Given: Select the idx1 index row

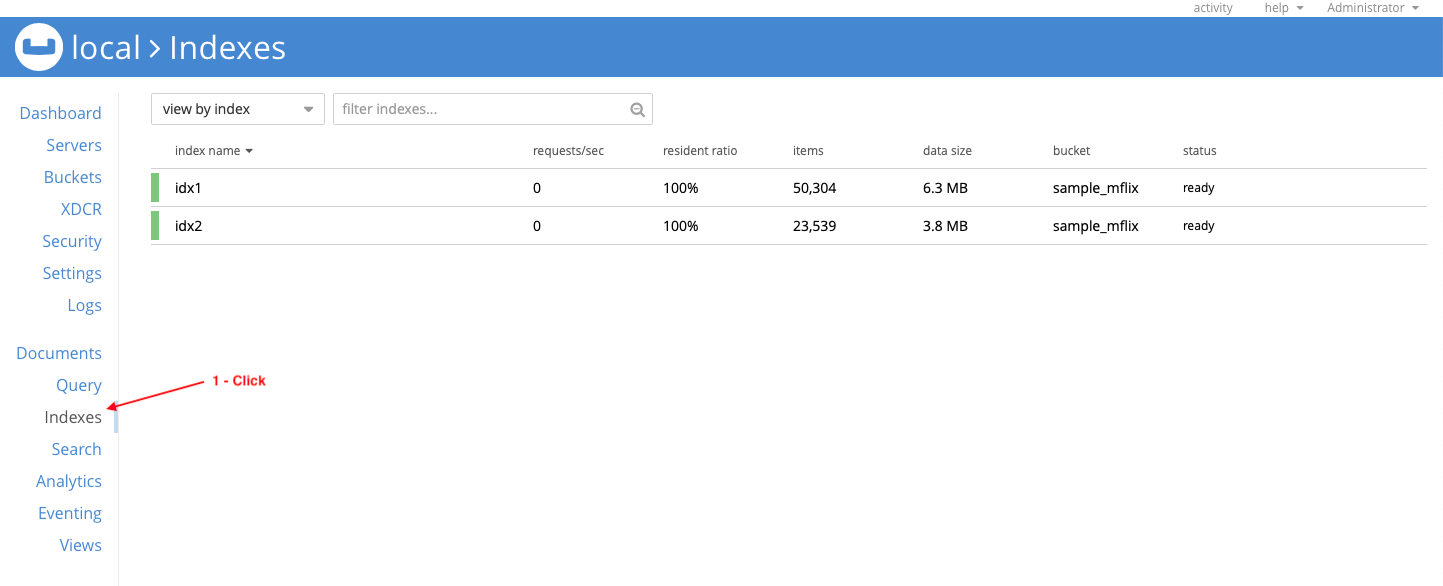Looking at the screenshot, I should (400, 187).
